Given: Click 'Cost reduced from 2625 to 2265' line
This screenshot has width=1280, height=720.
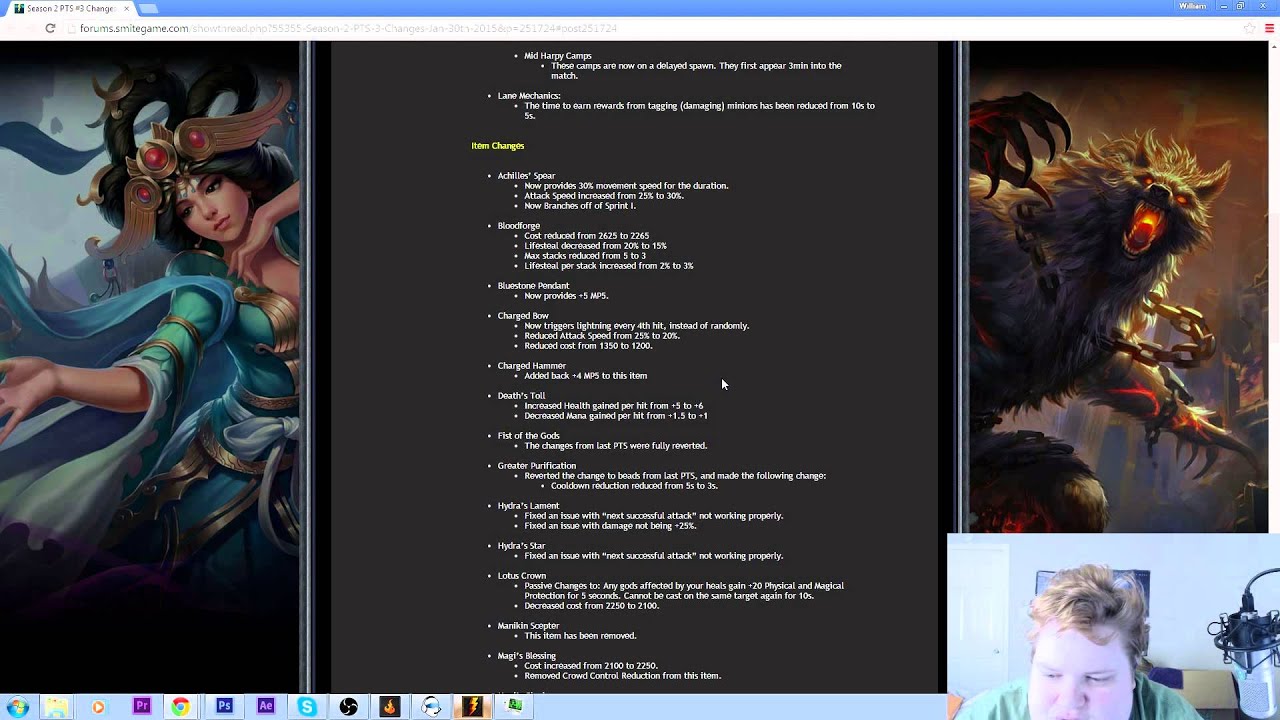Looking at the screenshot, I should point(587,236).
